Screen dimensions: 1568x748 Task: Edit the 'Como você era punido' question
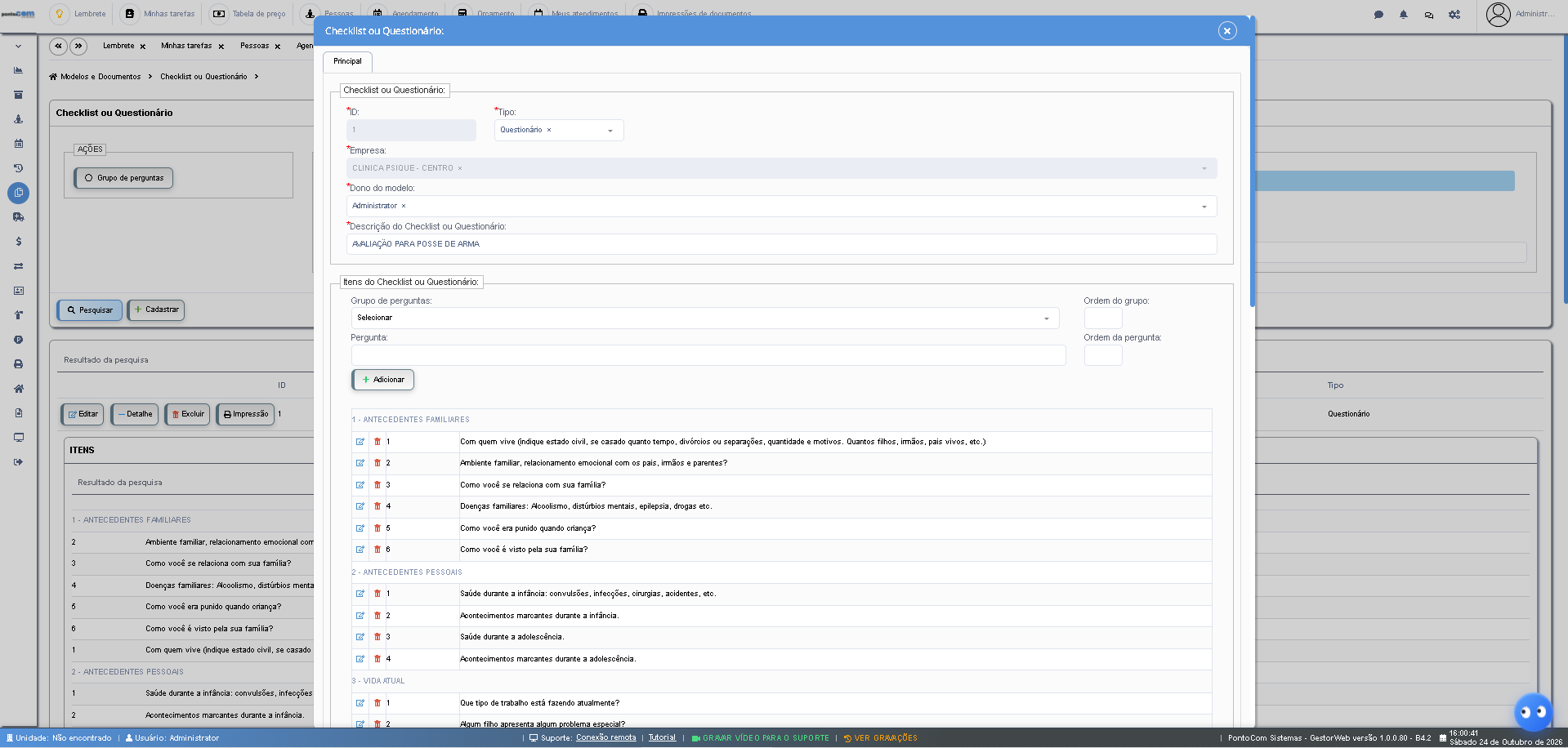tap(360, 528)
